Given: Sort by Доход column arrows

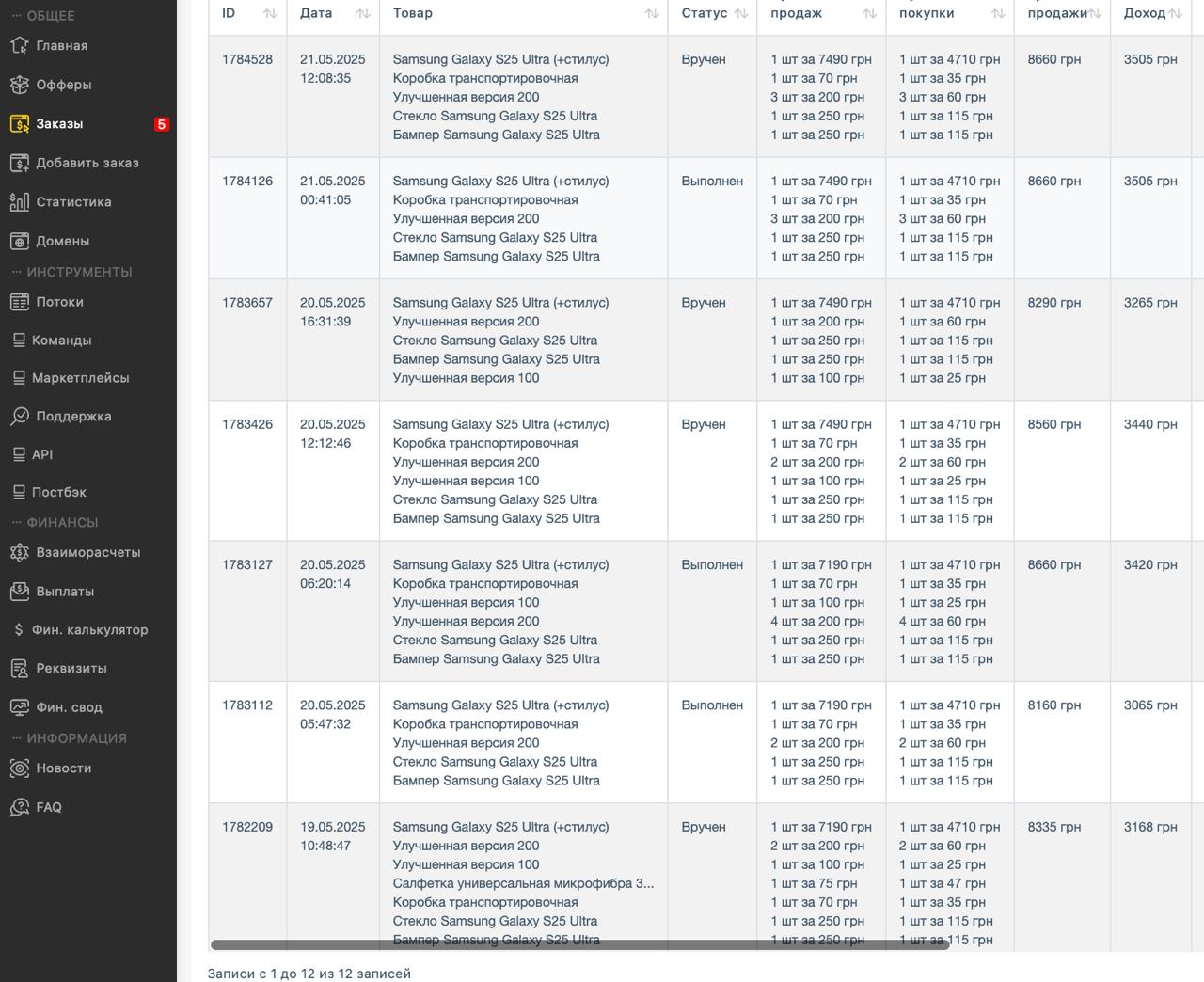Looking at the screenshot, I should coord(1175,13).
